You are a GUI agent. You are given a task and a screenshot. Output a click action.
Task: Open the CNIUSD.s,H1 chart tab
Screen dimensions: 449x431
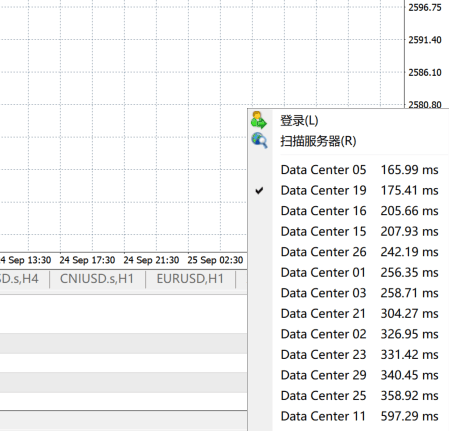[x=97, y=279]
